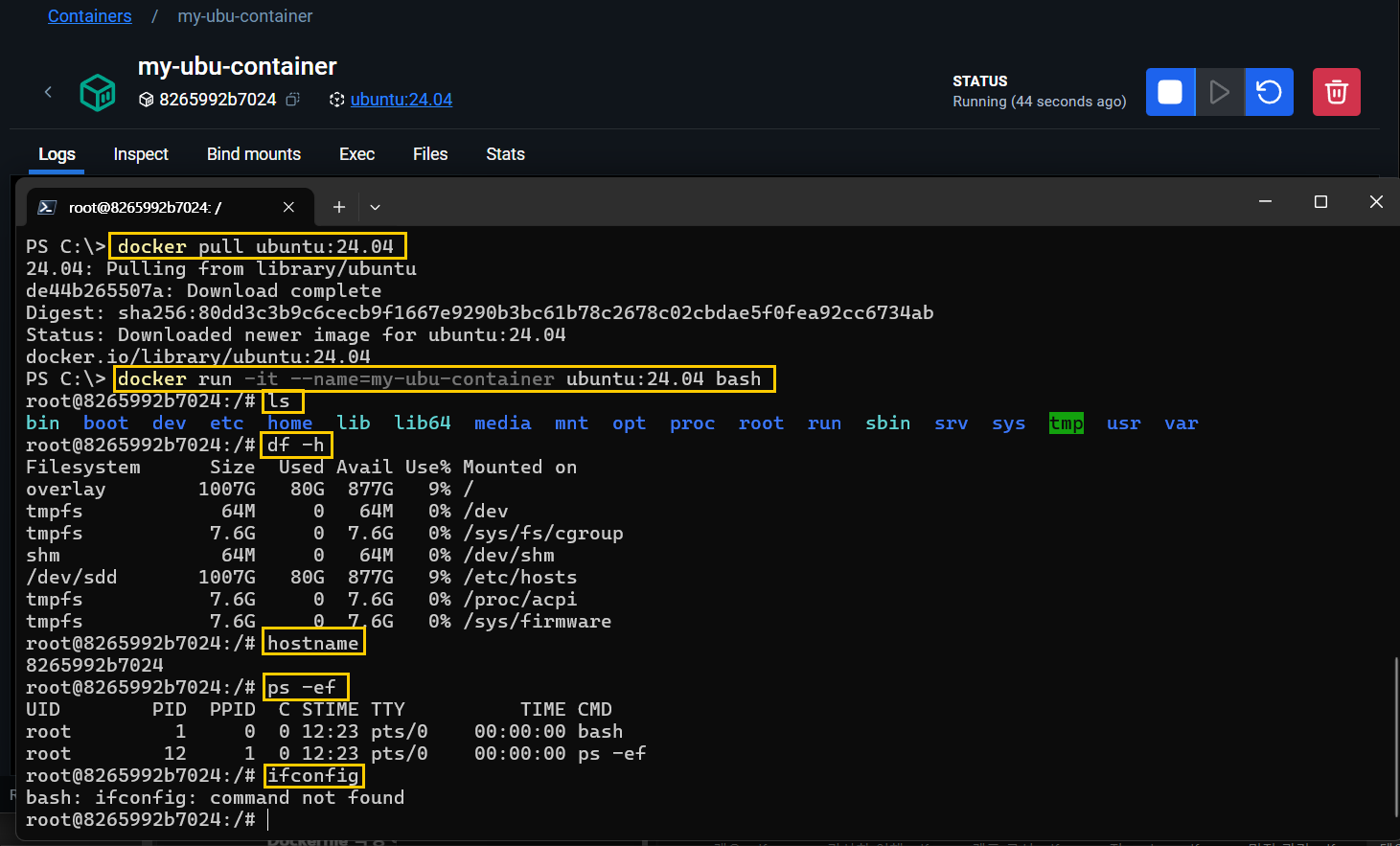Open a new terminal tab with plus
The width and height of the screenshot is (1400, 846).
pos(339,207)
